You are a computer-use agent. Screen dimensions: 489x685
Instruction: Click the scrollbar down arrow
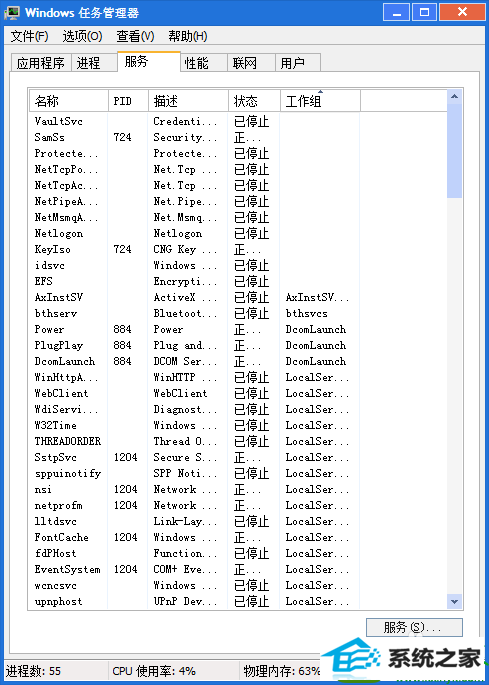[x=454, y=601]
